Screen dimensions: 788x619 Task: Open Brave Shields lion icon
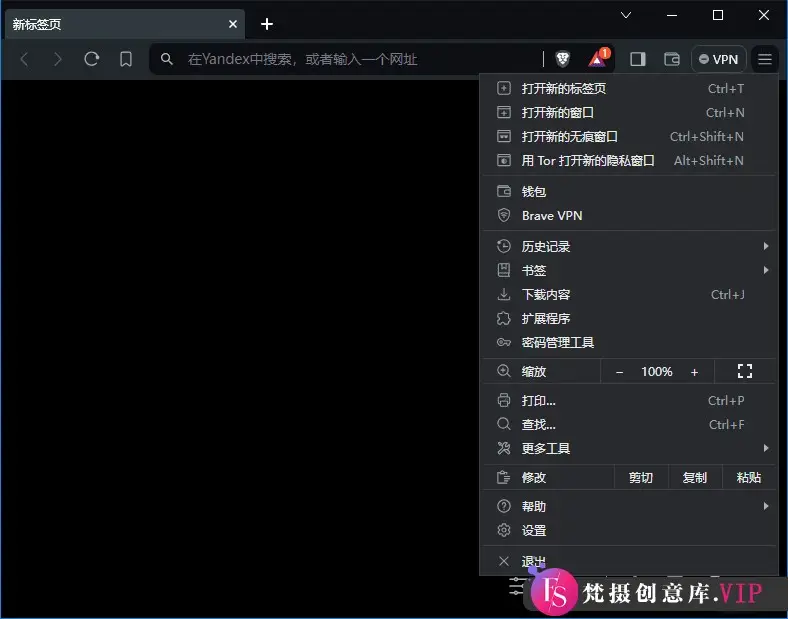tap(563, 59)
